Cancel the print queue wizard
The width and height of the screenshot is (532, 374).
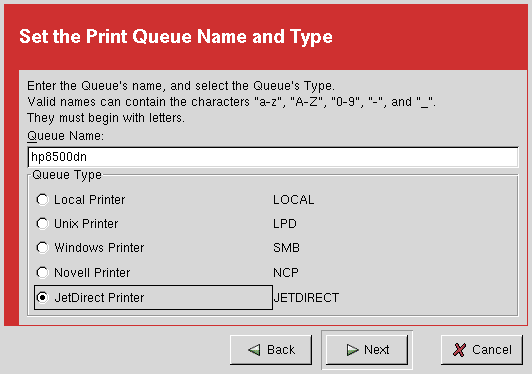482,350
